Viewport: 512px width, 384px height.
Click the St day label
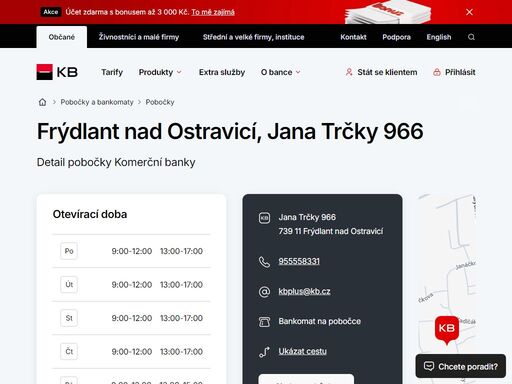pos(69,318)
